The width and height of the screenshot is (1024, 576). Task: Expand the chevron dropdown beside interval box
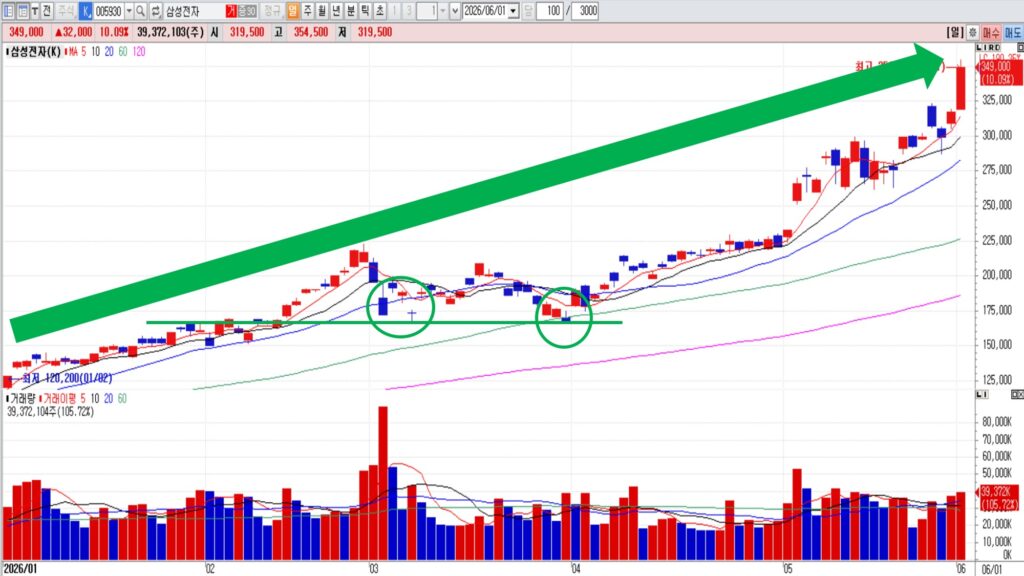click(455, 11)
